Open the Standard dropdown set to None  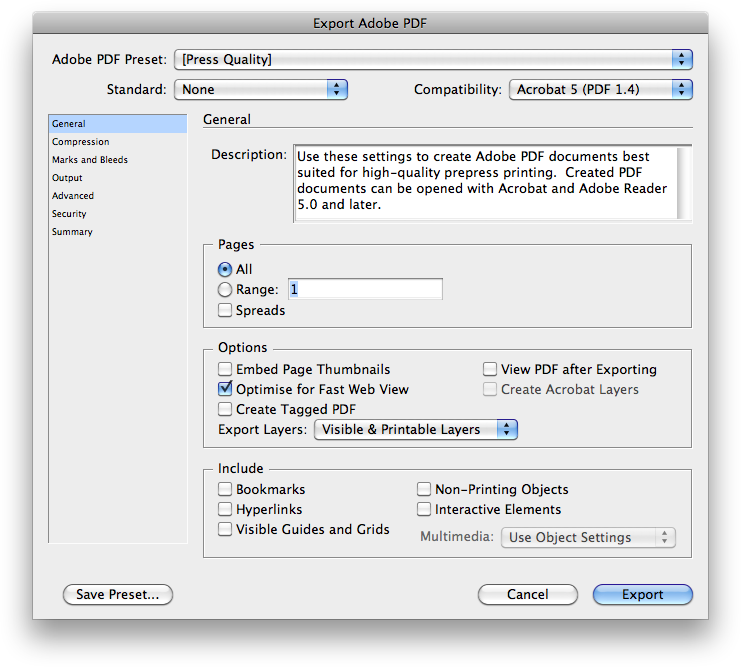tap(261, 89)
